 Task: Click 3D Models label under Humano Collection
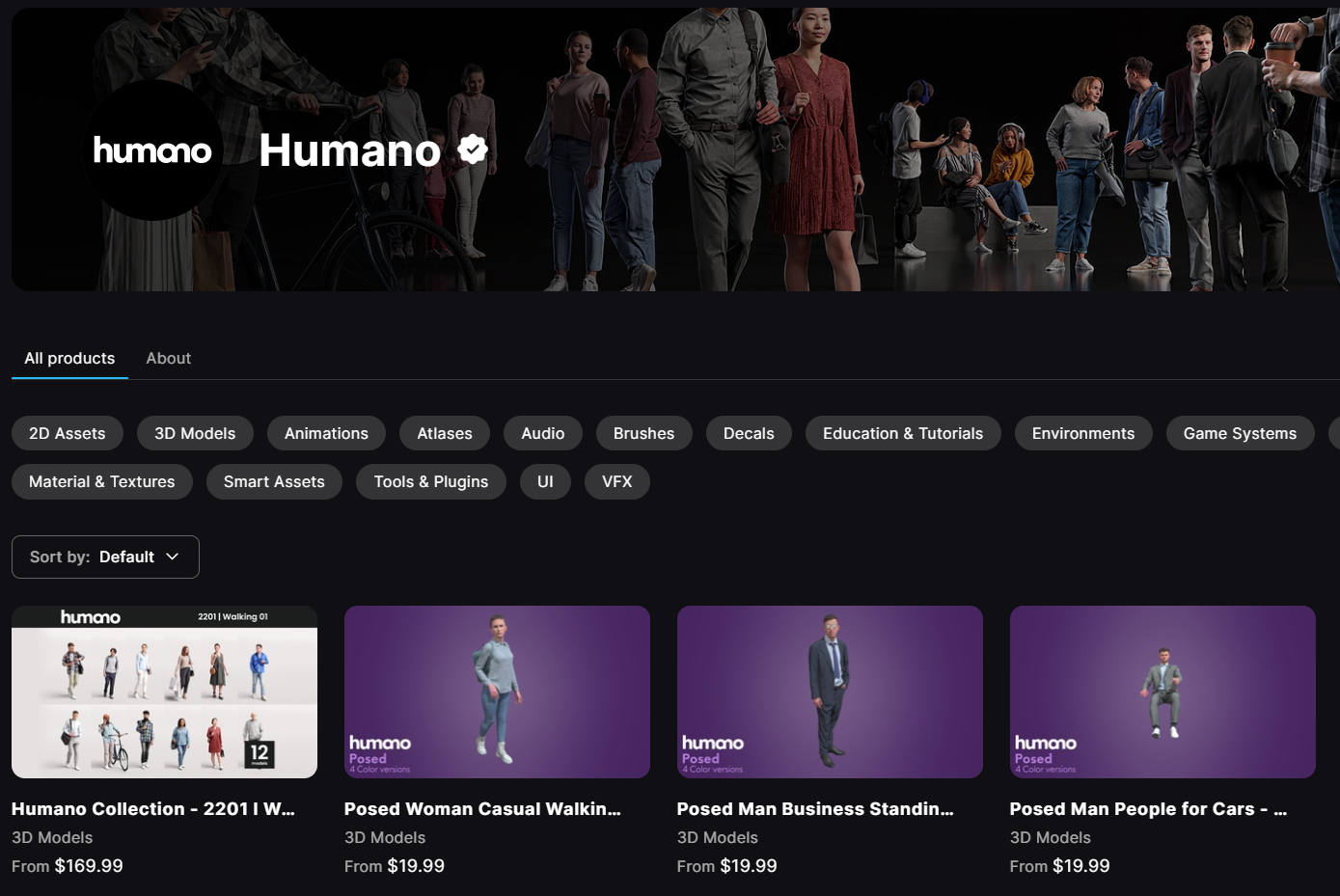(52, 837)
